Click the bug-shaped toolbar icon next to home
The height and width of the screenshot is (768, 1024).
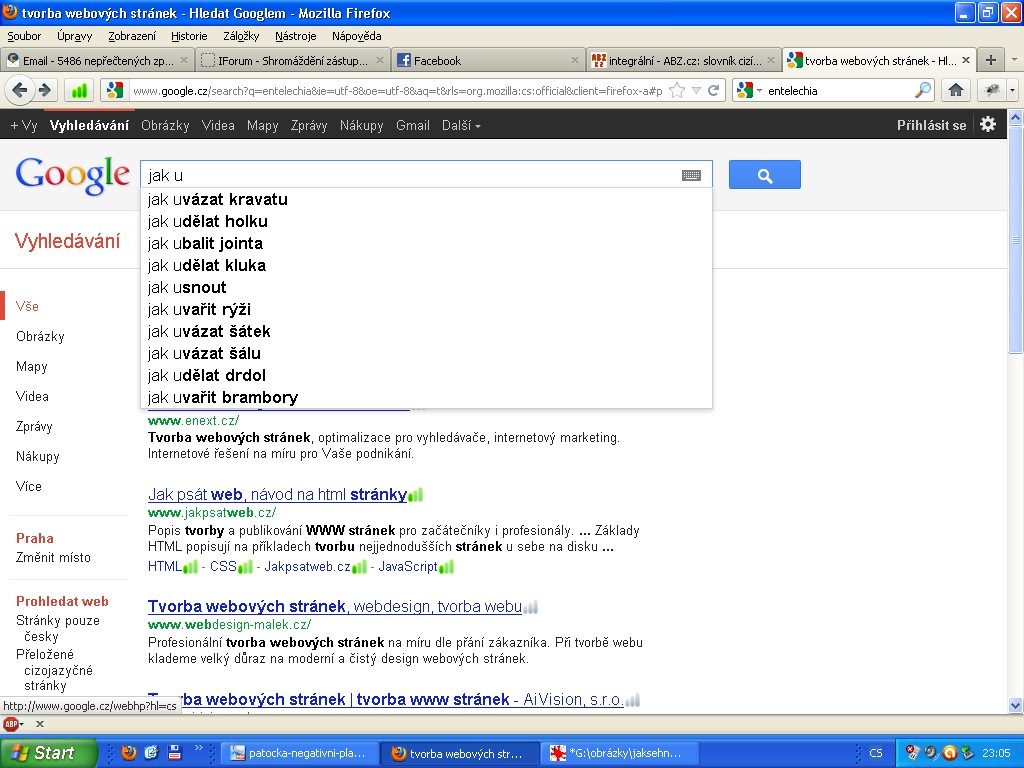point(992,90)
